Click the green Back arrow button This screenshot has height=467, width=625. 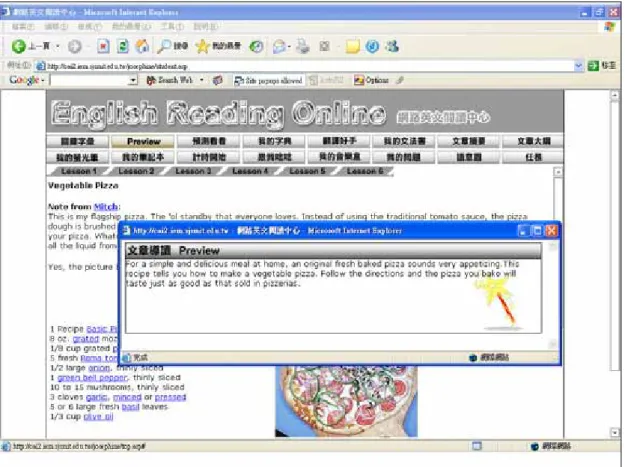tap(18, 47)
